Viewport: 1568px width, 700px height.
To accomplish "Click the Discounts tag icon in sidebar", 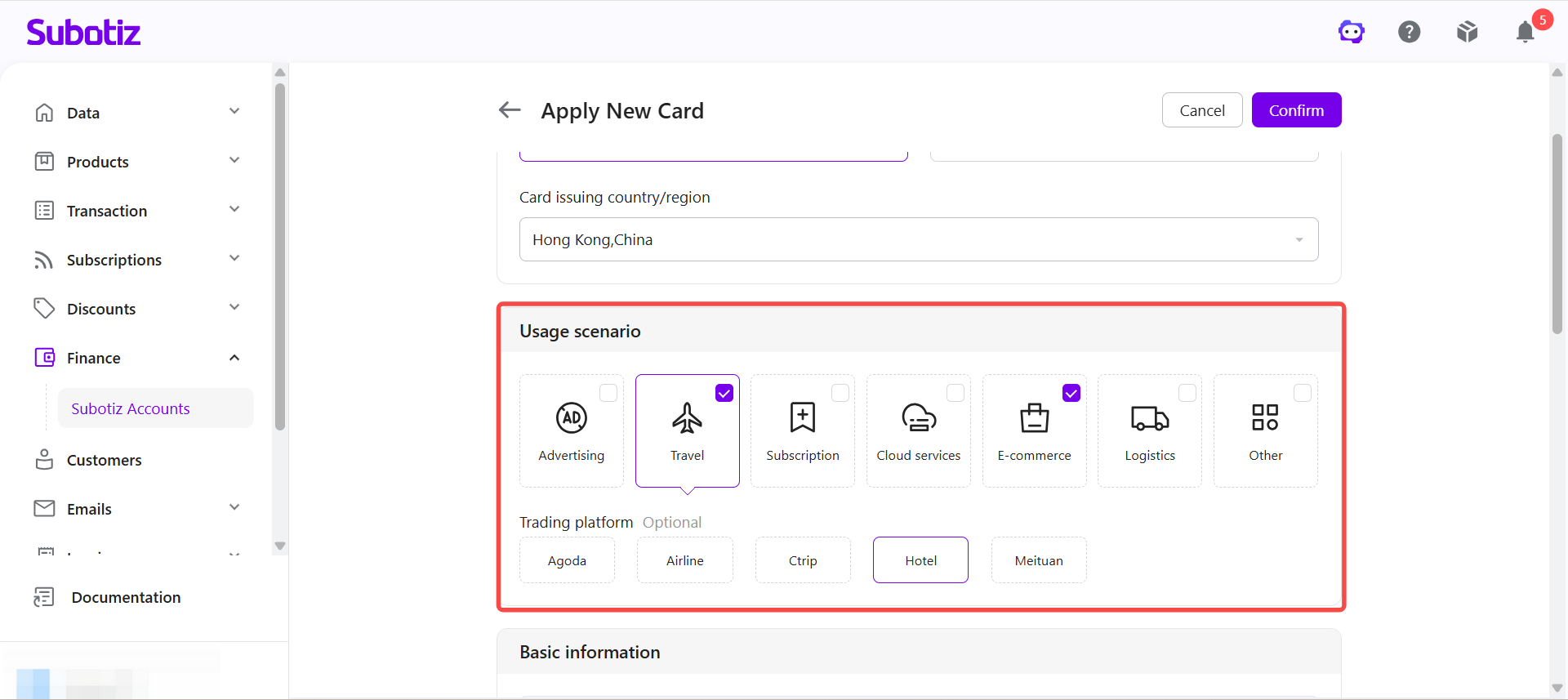I will [x=44, y=309].
